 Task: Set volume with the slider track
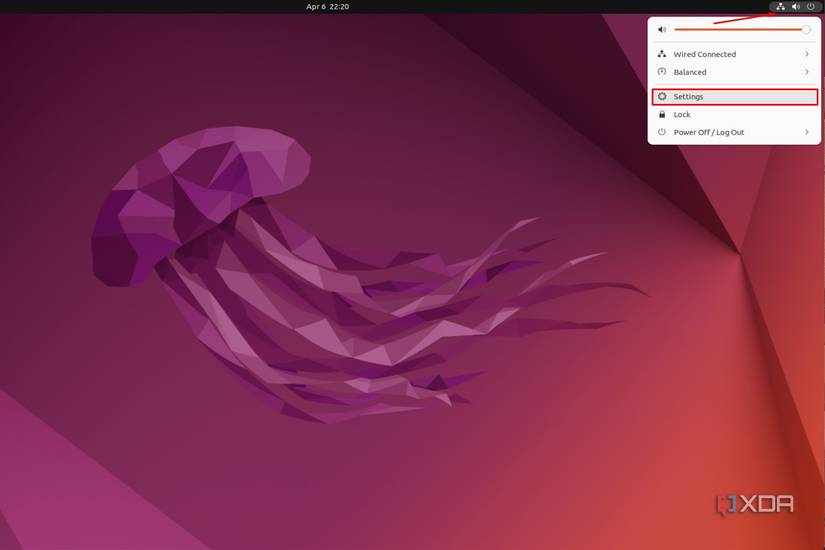pos(742,29)
